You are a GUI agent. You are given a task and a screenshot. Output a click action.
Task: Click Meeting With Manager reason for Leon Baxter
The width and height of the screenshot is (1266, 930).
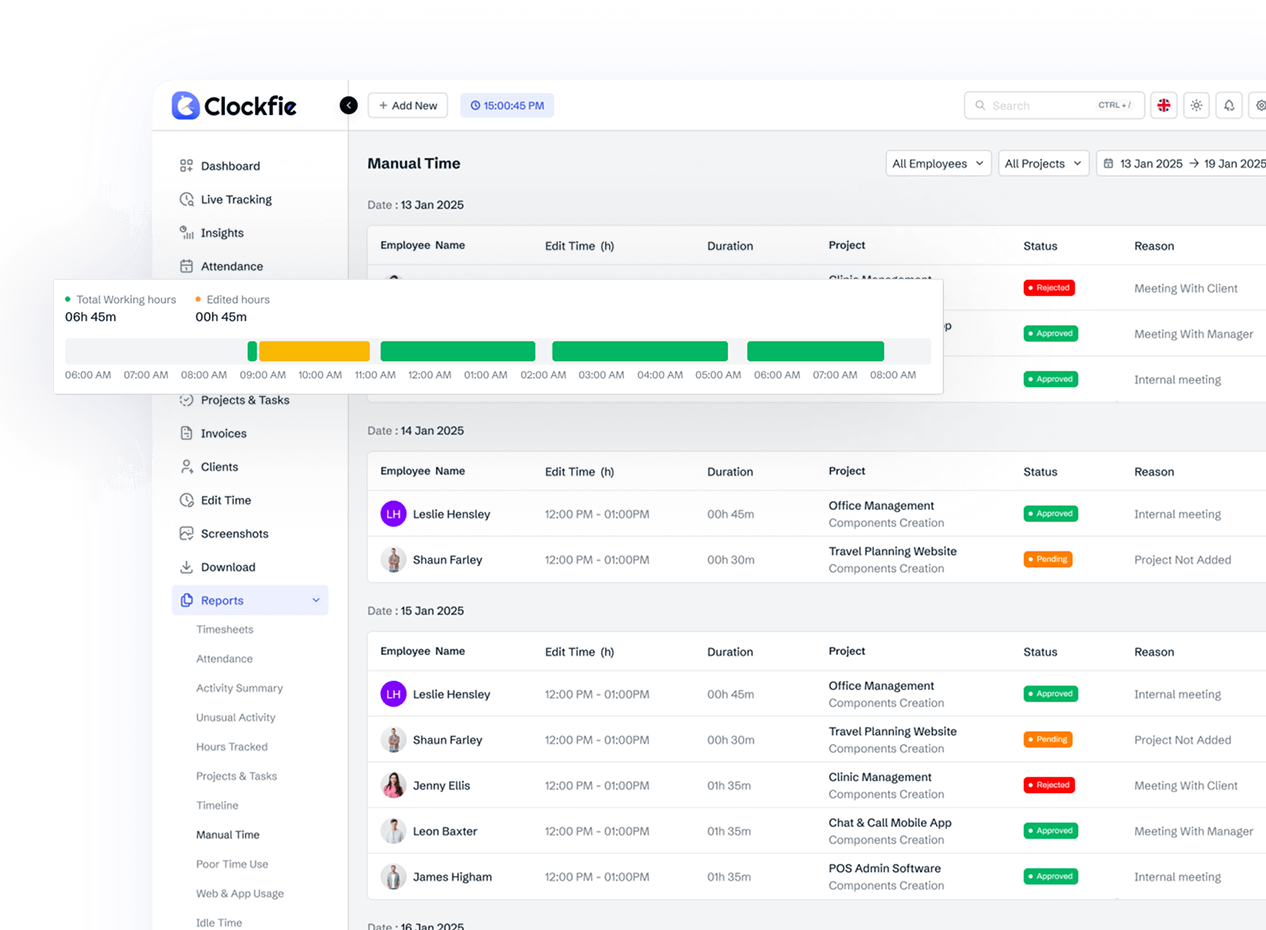(x=1194, y=831)
